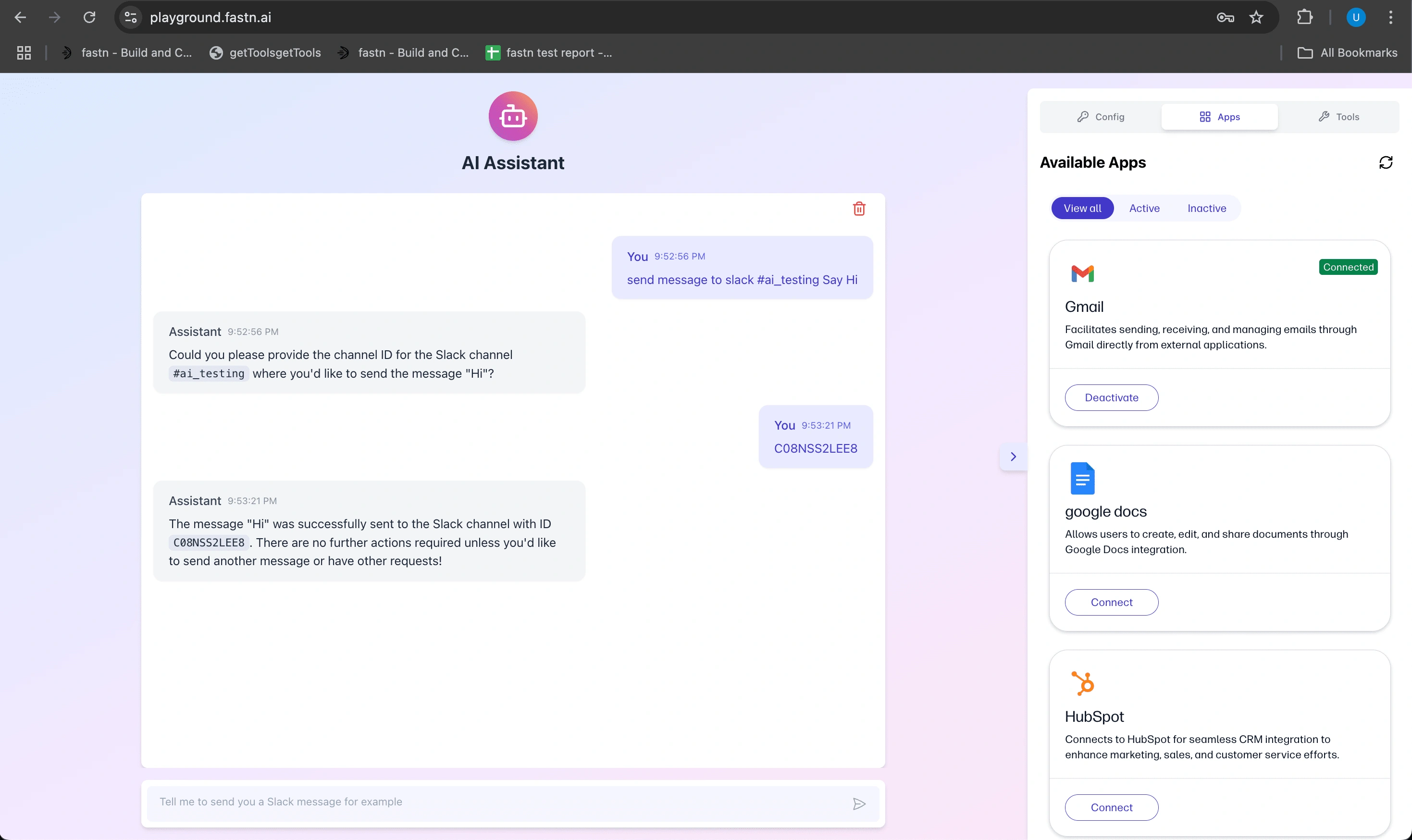This screenshot has width=1412, height=840.
Task: Click the Available Apps heading
Action: tap(1092, 162)
